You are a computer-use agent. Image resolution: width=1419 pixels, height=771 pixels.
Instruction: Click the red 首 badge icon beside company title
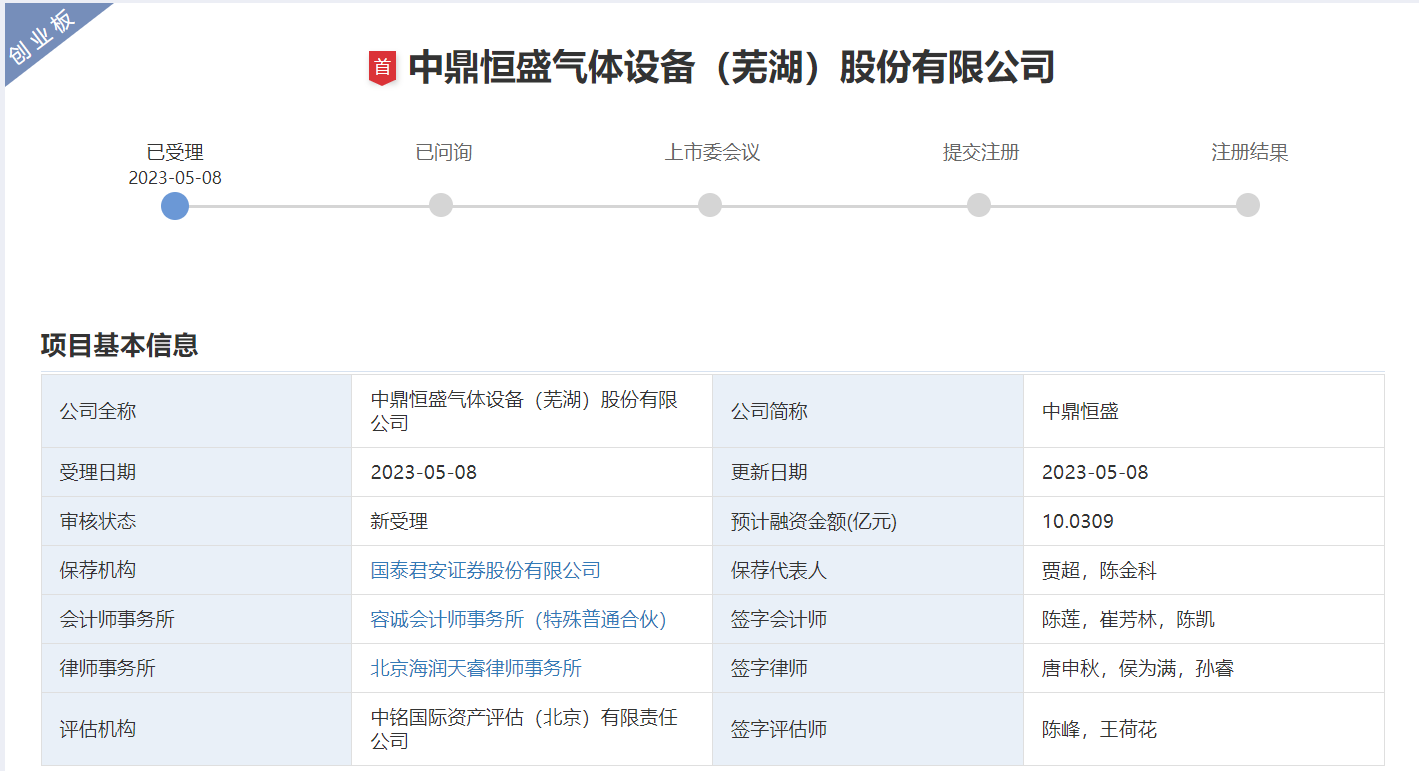[383, 67]
